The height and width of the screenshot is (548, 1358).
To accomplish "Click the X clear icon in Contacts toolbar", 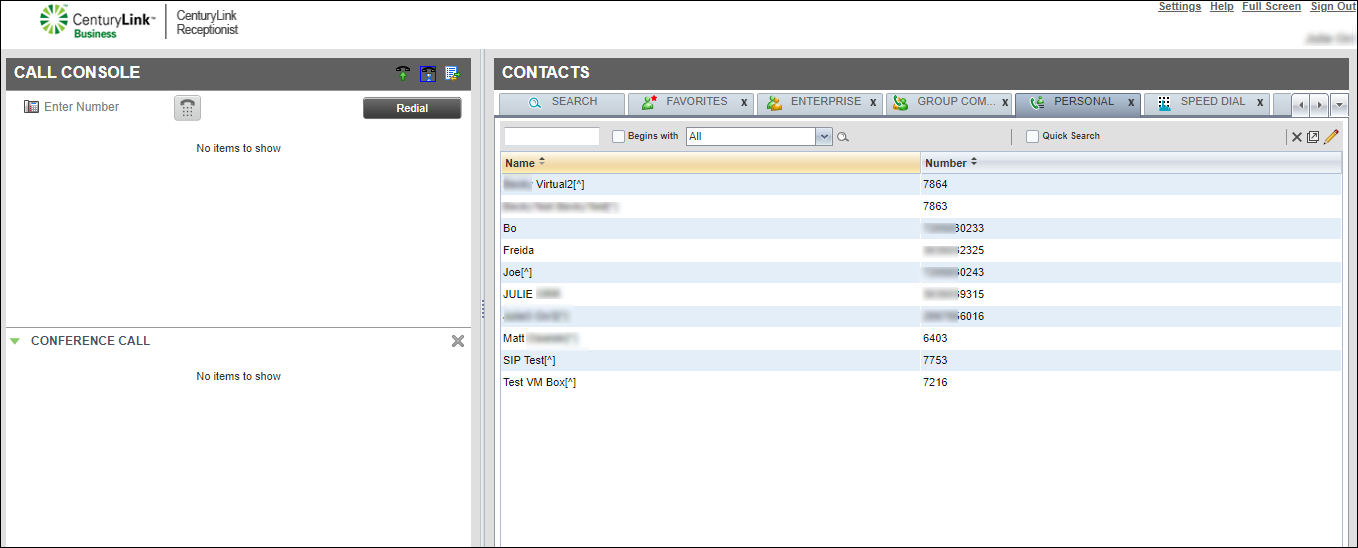I will (1297, 137).
